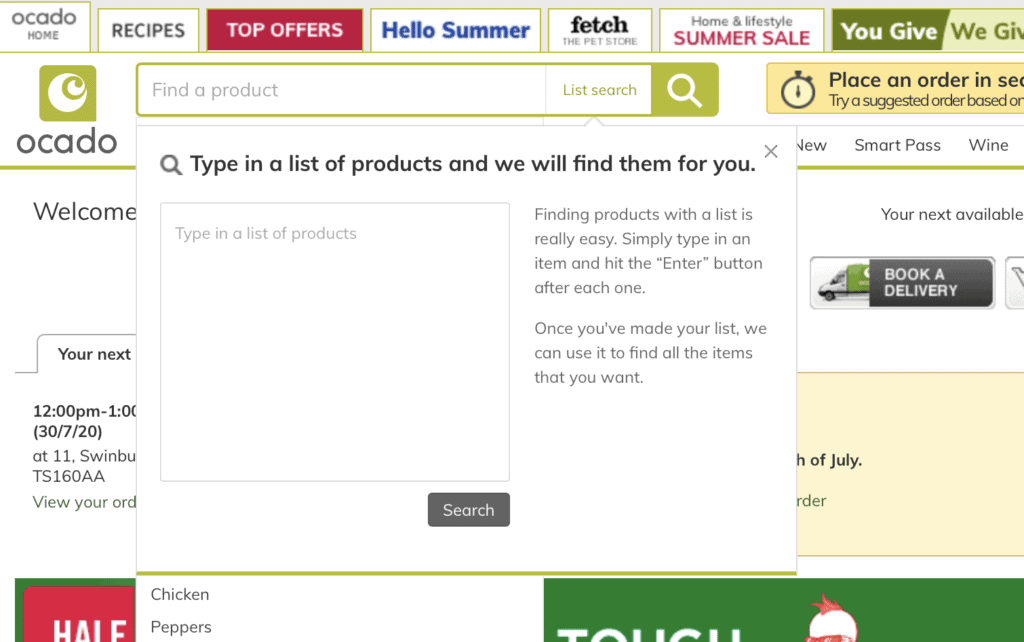Open the Wine menu item
Viewport: 1024px width, 642px height.
pyautogui.click(x=988, y=145)
